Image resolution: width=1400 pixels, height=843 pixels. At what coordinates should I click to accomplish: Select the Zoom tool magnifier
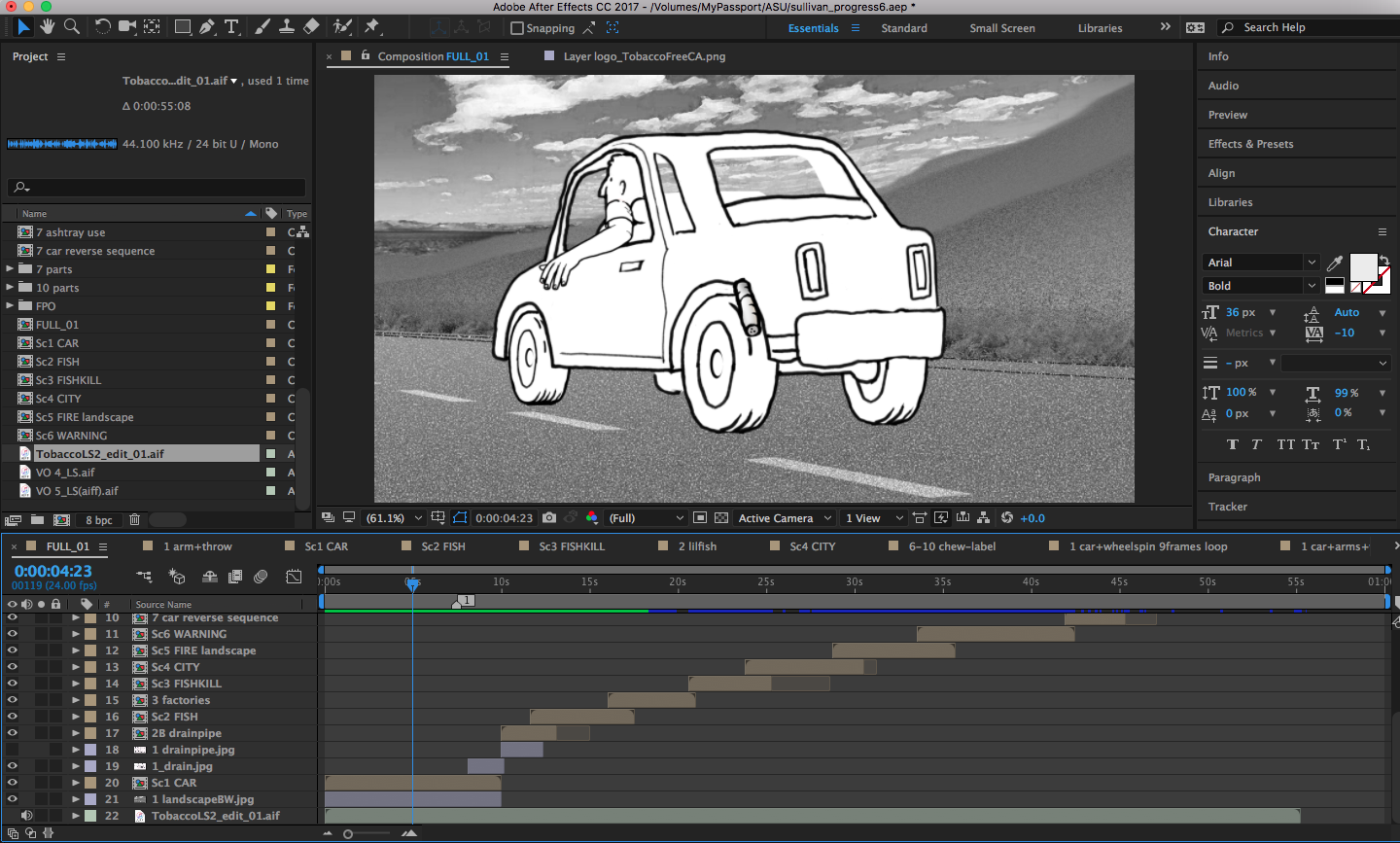[x=72, y=27]
